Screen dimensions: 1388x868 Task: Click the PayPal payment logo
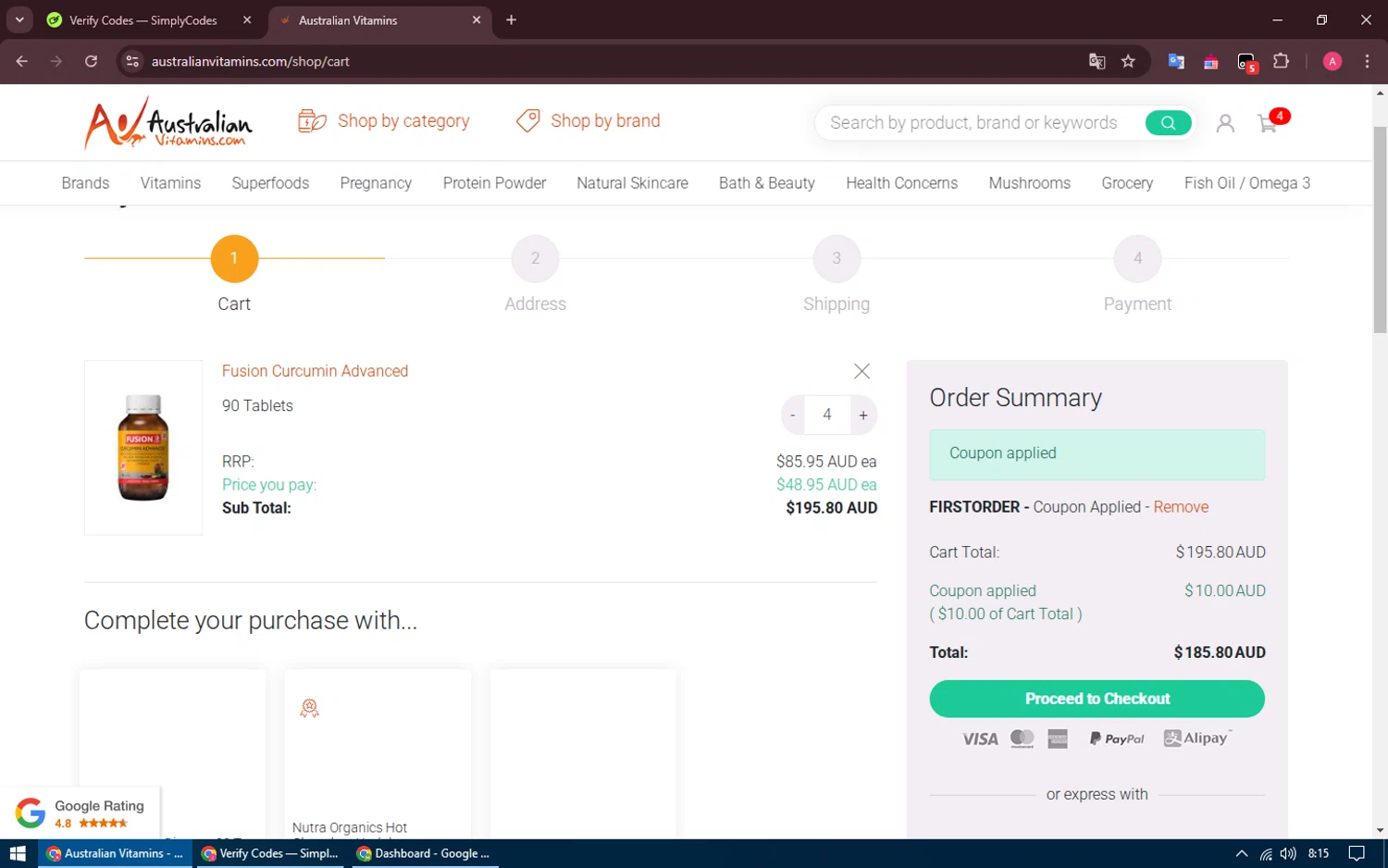1117,738
